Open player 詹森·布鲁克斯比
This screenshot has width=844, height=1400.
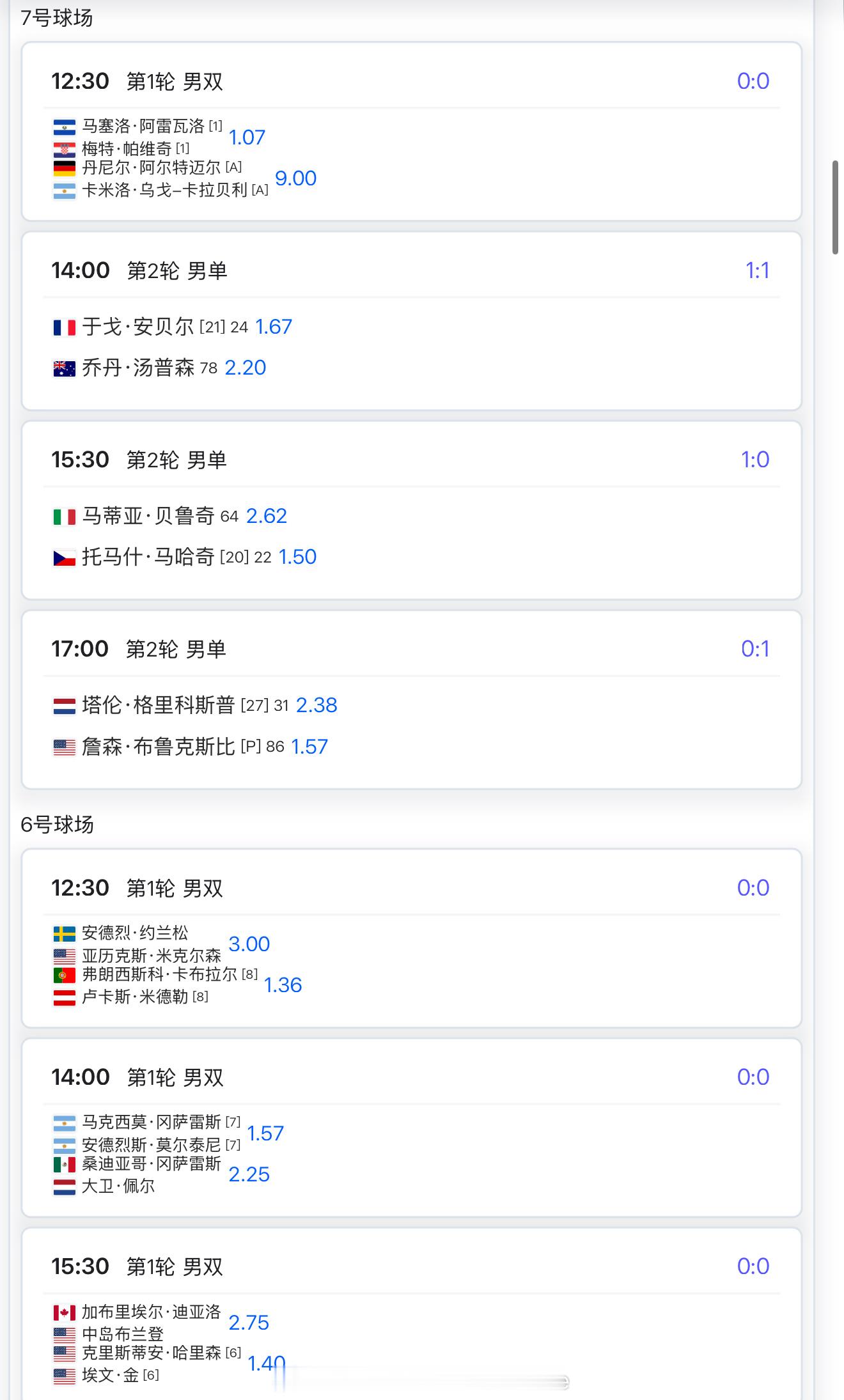159,747
